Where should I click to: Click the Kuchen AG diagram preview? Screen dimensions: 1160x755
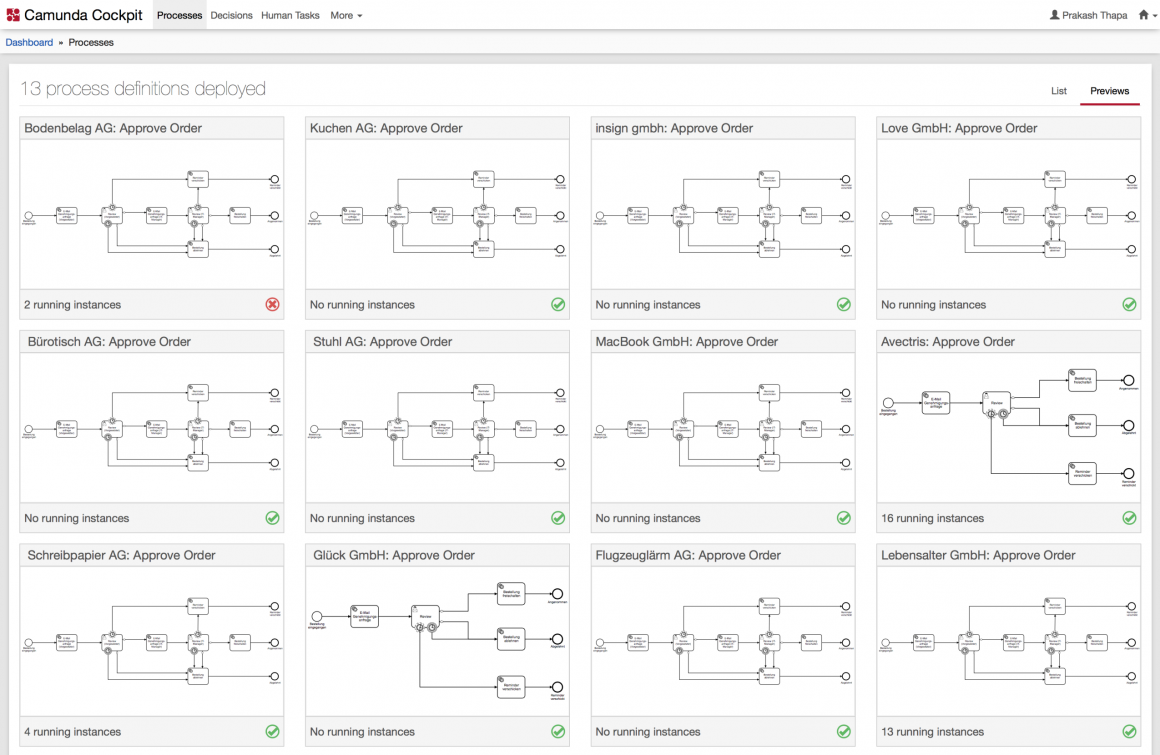[x=437, y=214]
